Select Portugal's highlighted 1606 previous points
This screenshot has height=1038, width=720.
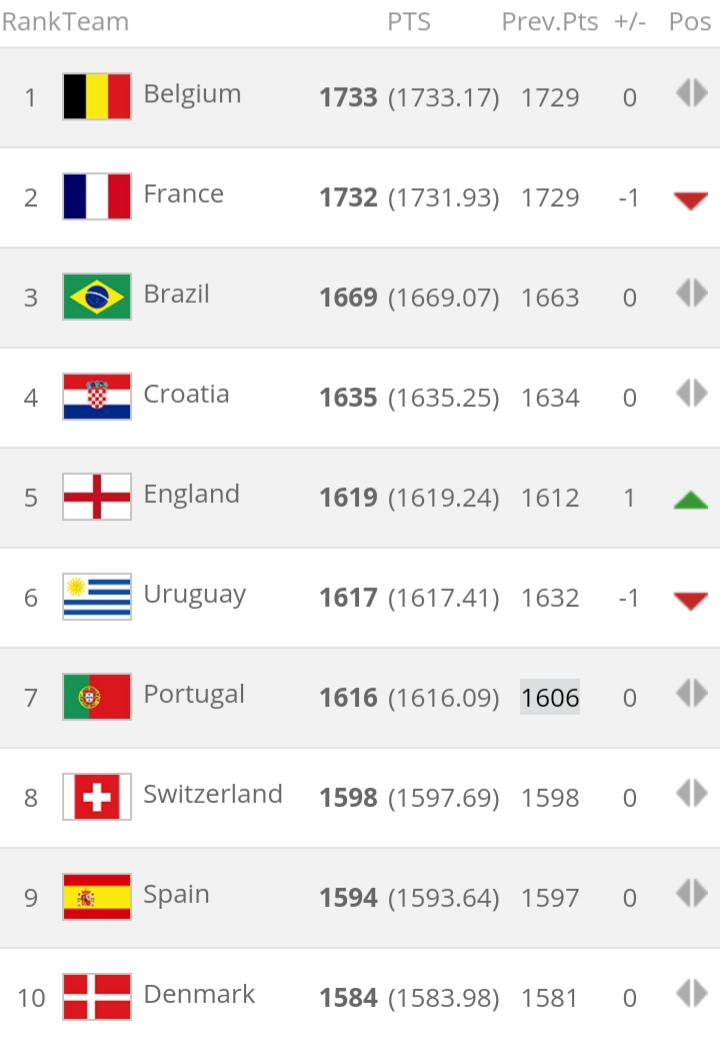click(550, 697)
